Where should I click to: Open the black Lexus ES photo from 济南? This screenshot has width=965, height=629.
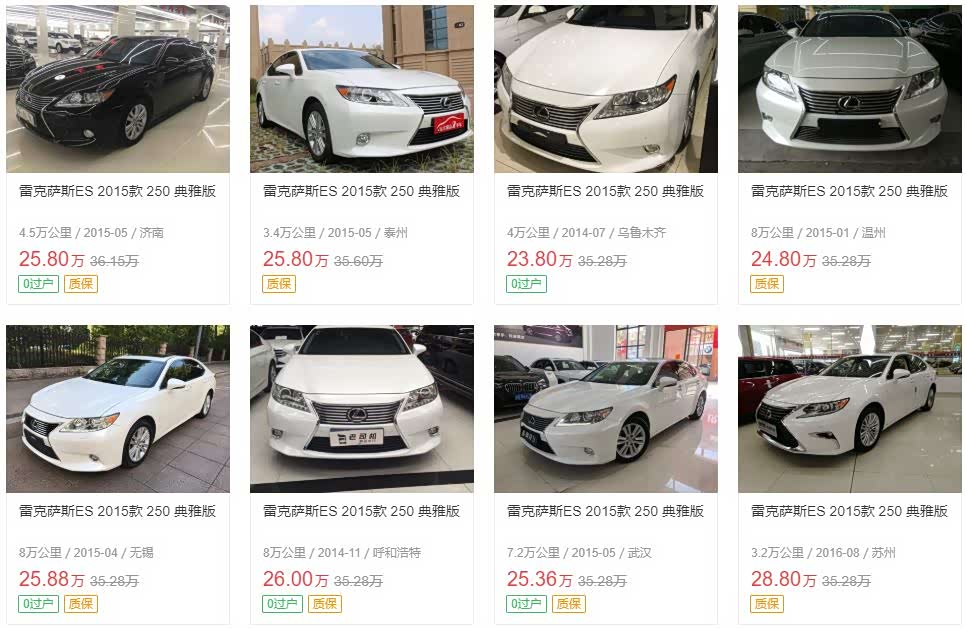click(x=118, y=89)
